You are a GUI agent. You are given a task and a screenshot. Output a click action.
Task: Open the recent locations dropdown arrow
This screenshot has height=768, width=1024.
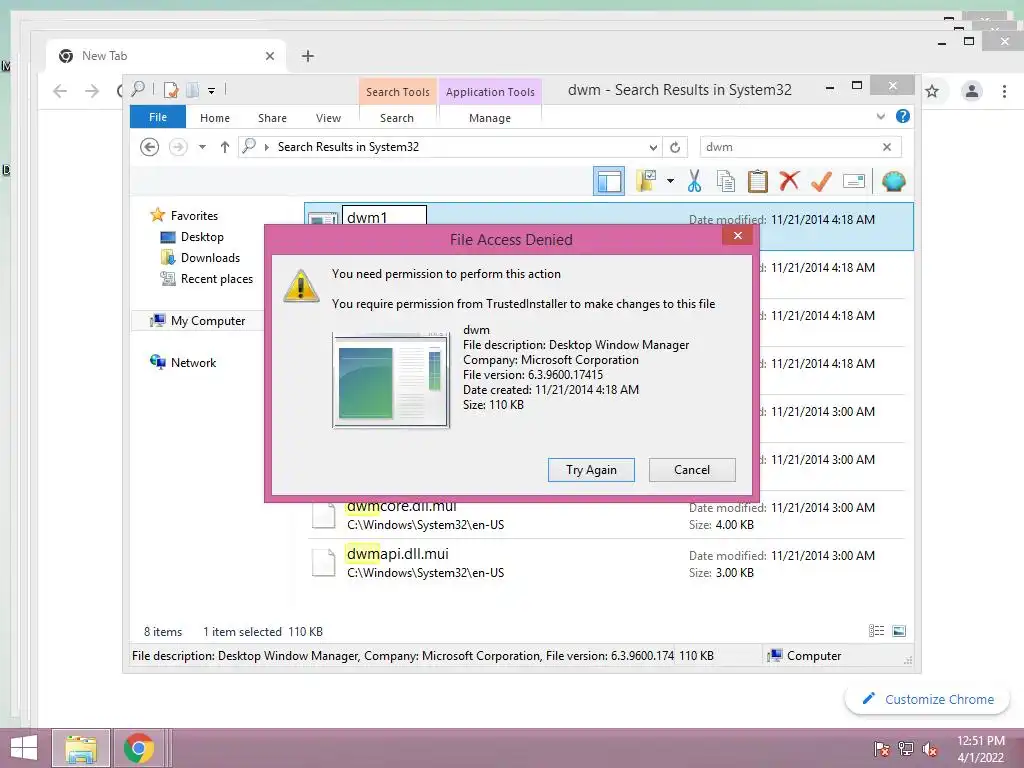pyautogui.click(x=202, y=147)
